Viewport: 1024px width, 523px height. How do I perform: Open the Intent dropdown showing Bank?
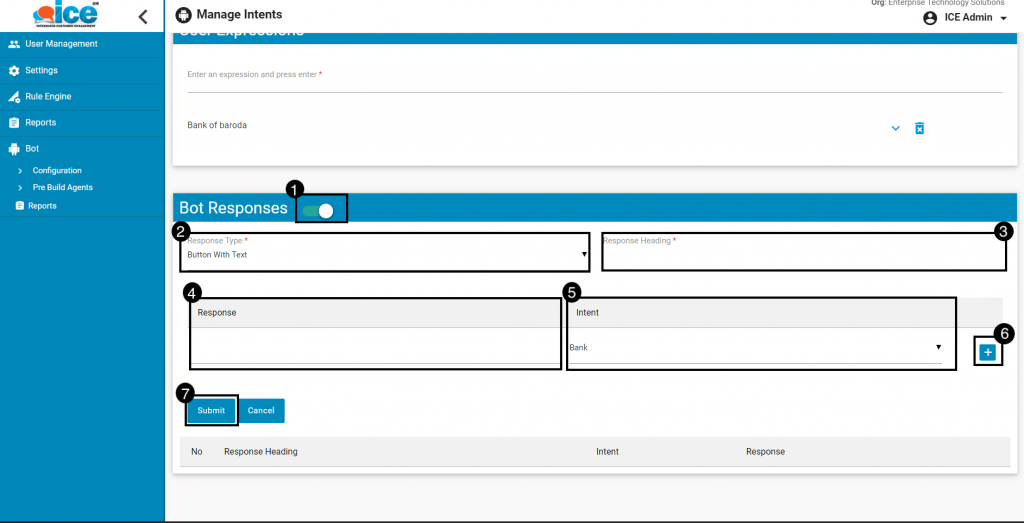(755, 347)
